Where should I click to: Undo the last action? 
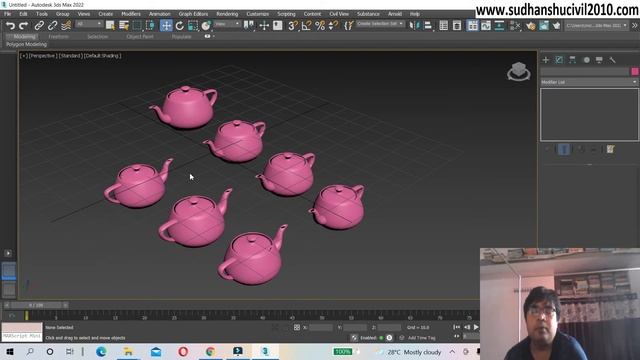pos(10,26)
